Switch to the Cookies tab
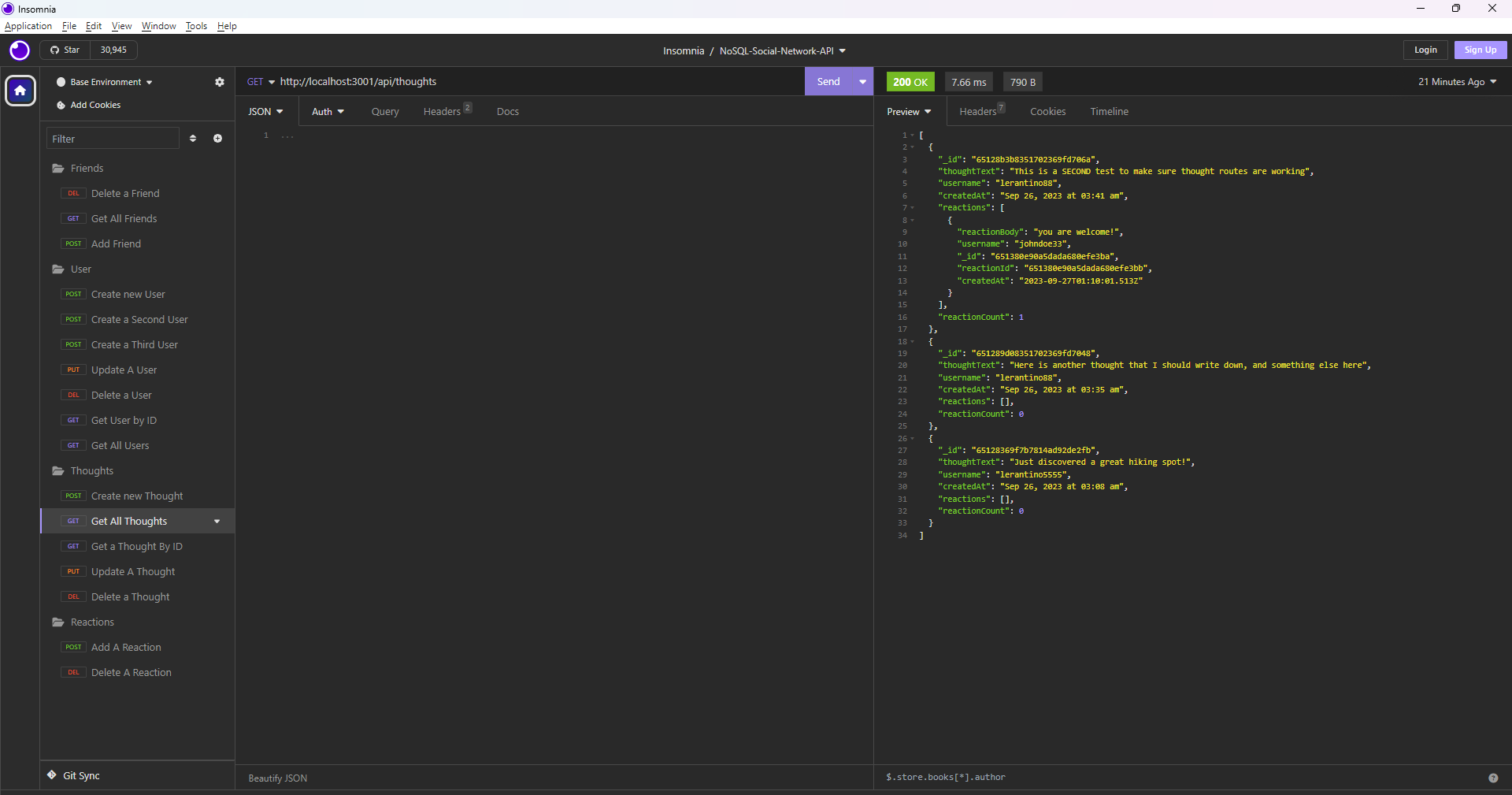Screen dimensions: 1512x795 tap(1048, 112)
